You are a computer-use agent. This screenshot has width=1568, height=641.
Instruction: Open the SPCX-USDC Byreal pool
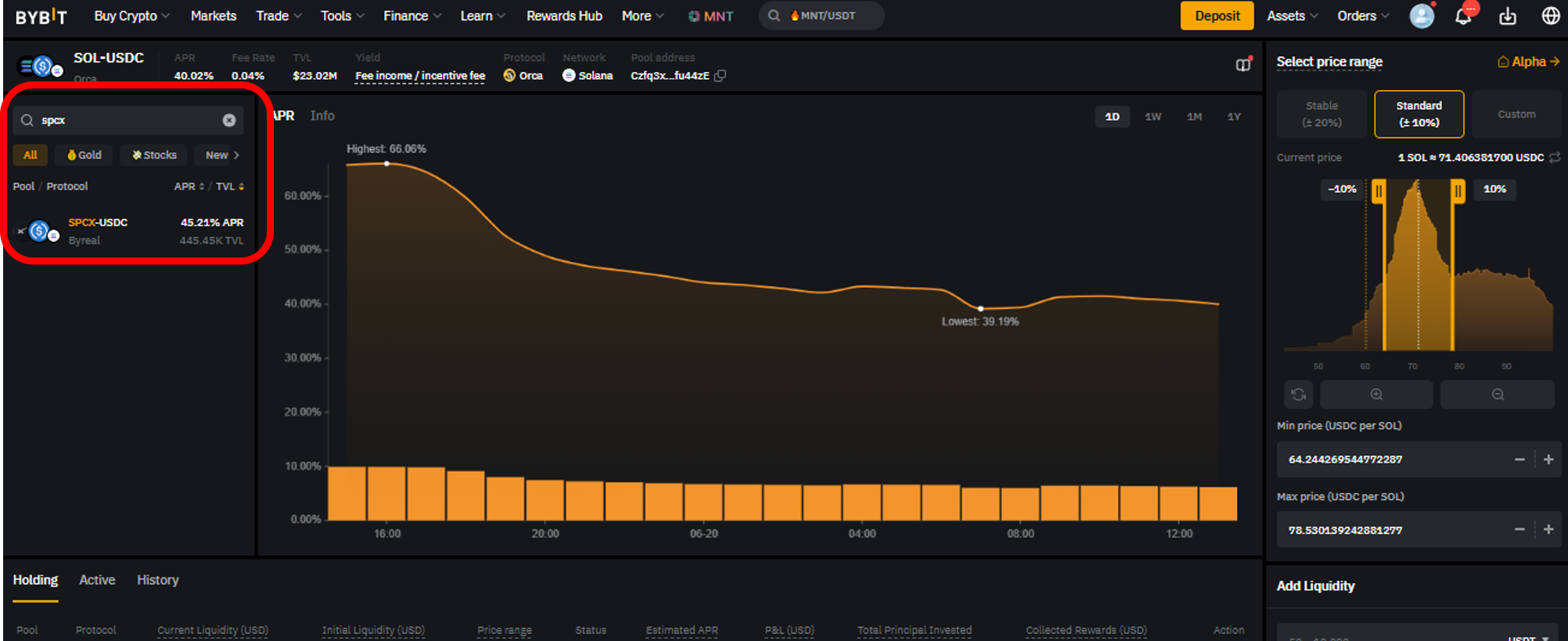[x=128, y=232]
